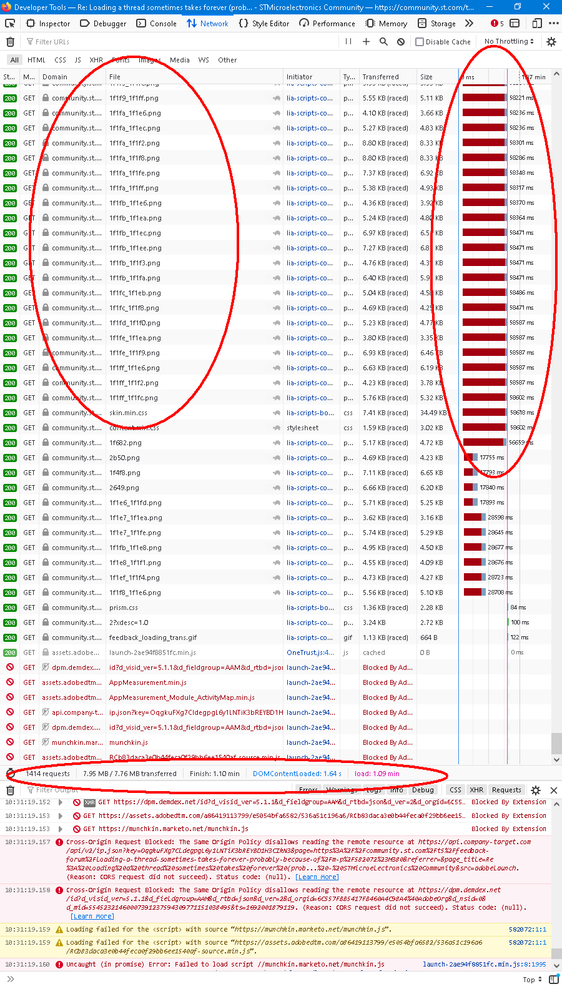Toggle the Errors console filter
The width and height of the screenshot is (562, 999).
309,790
